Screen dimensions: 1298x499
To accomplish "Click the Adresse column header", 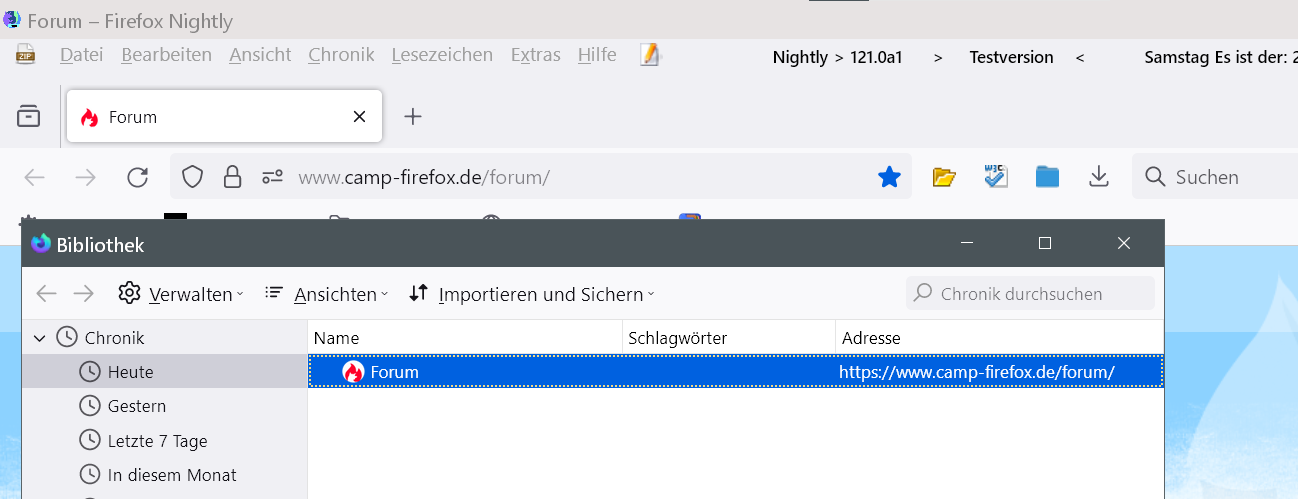I will (x=871, y=338).
